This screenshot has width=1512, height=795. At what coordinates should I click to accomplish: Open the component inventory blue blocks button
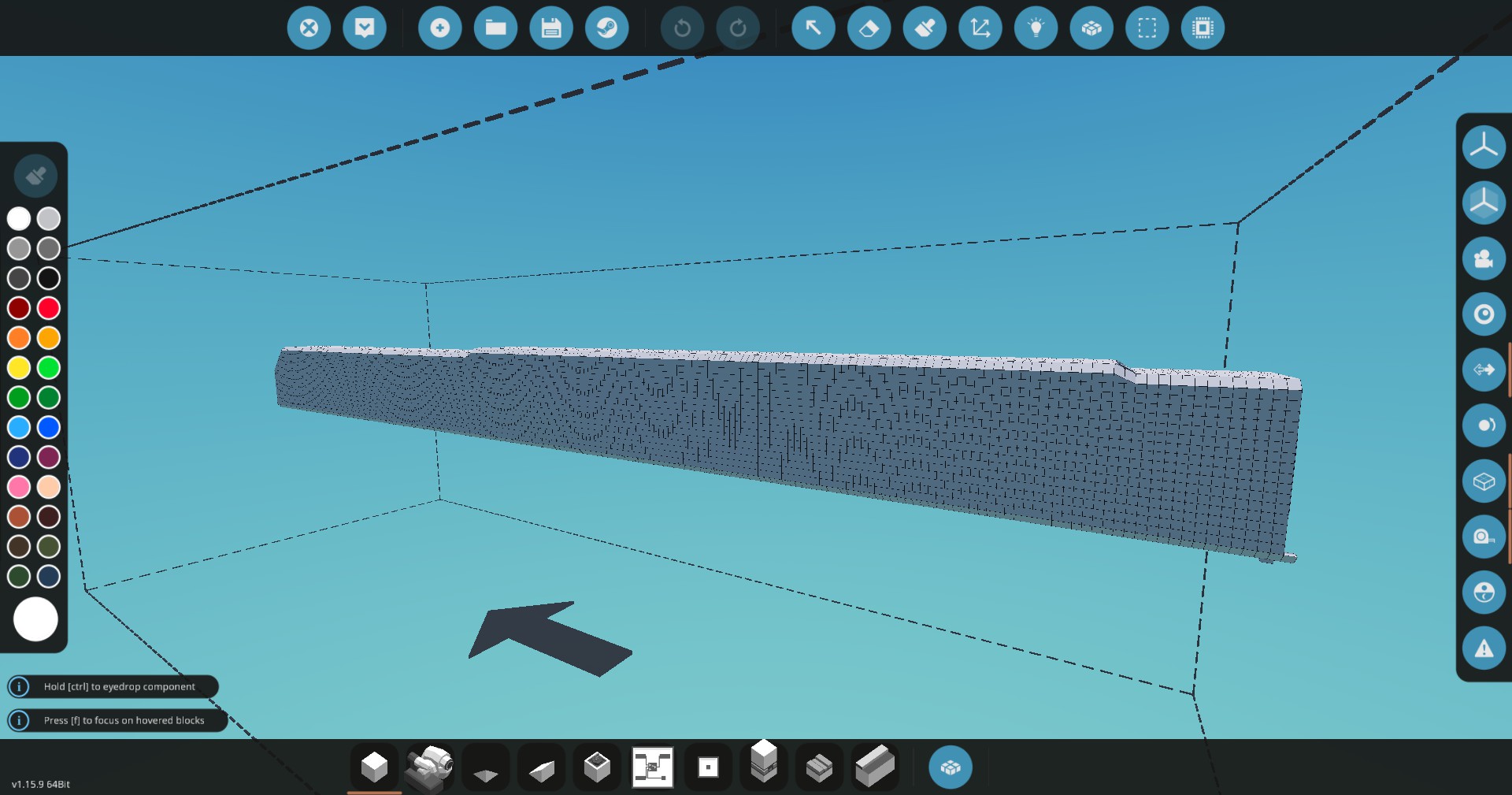click(951, 767)
